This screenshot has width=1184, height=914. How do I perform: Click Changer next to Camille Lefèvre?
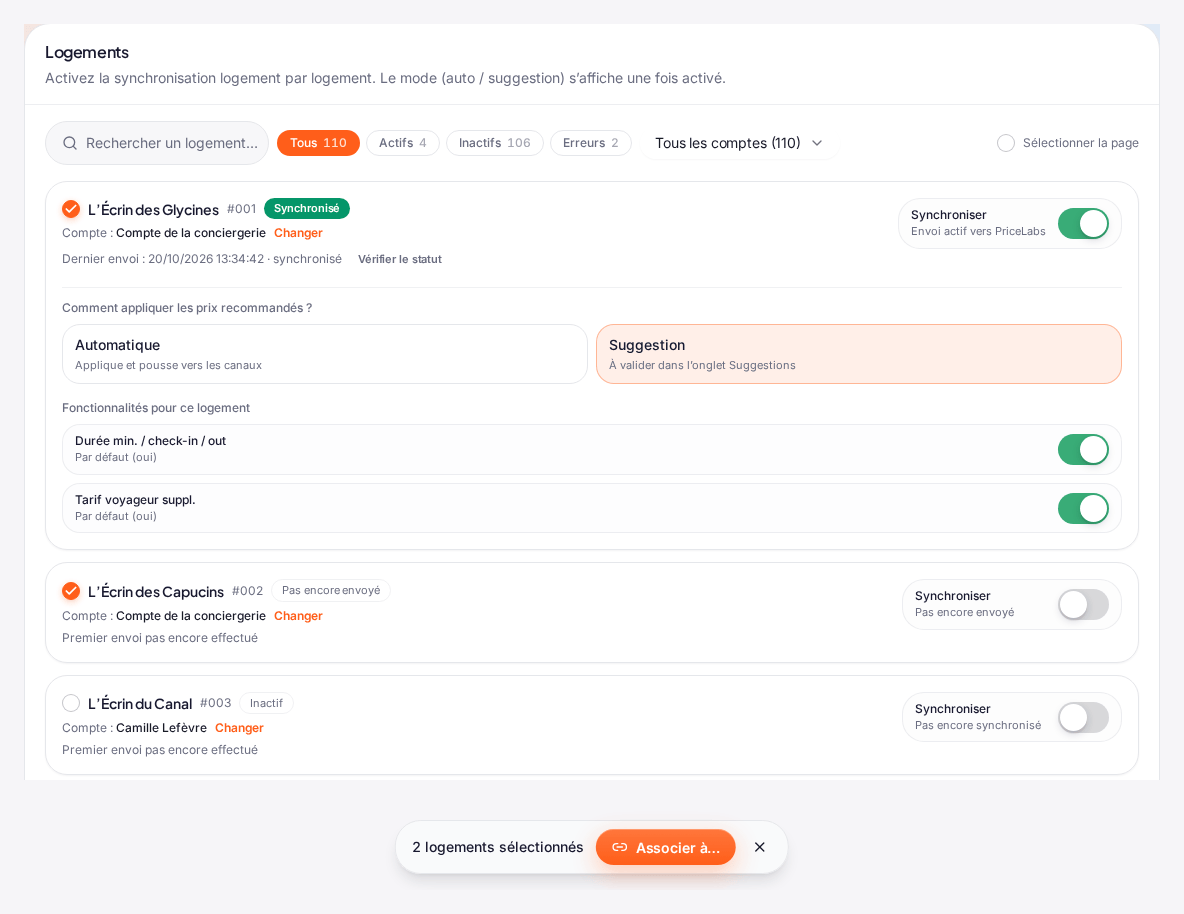coord(239,728)
